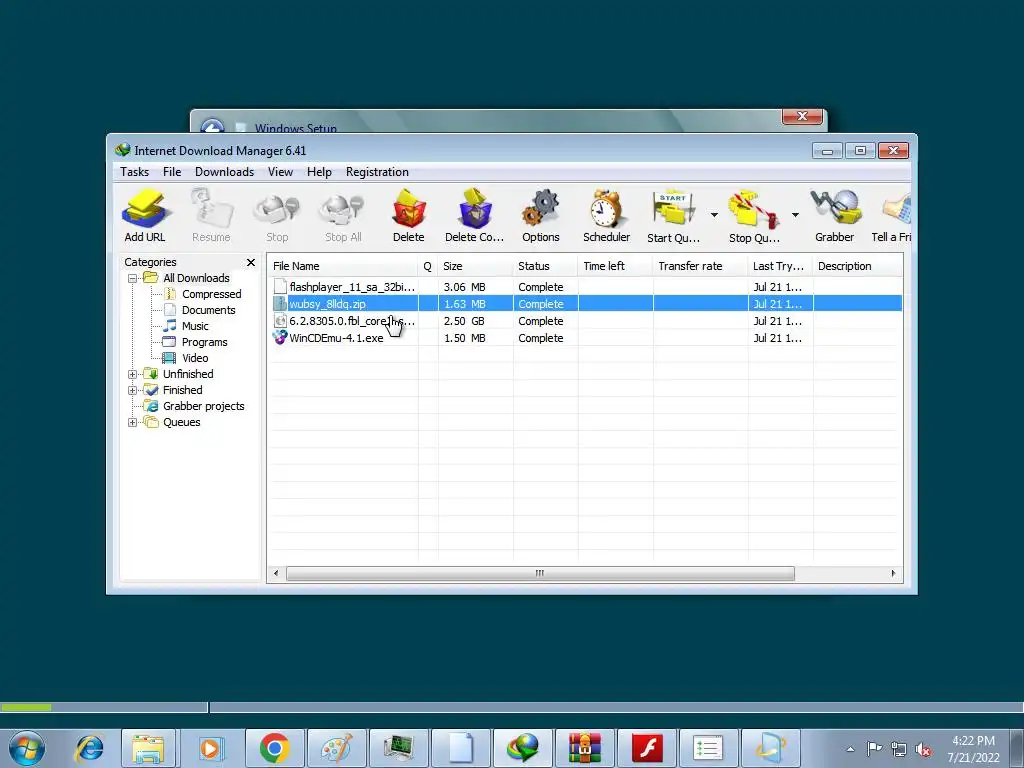Open the Tasks menu

click(135, 172)
